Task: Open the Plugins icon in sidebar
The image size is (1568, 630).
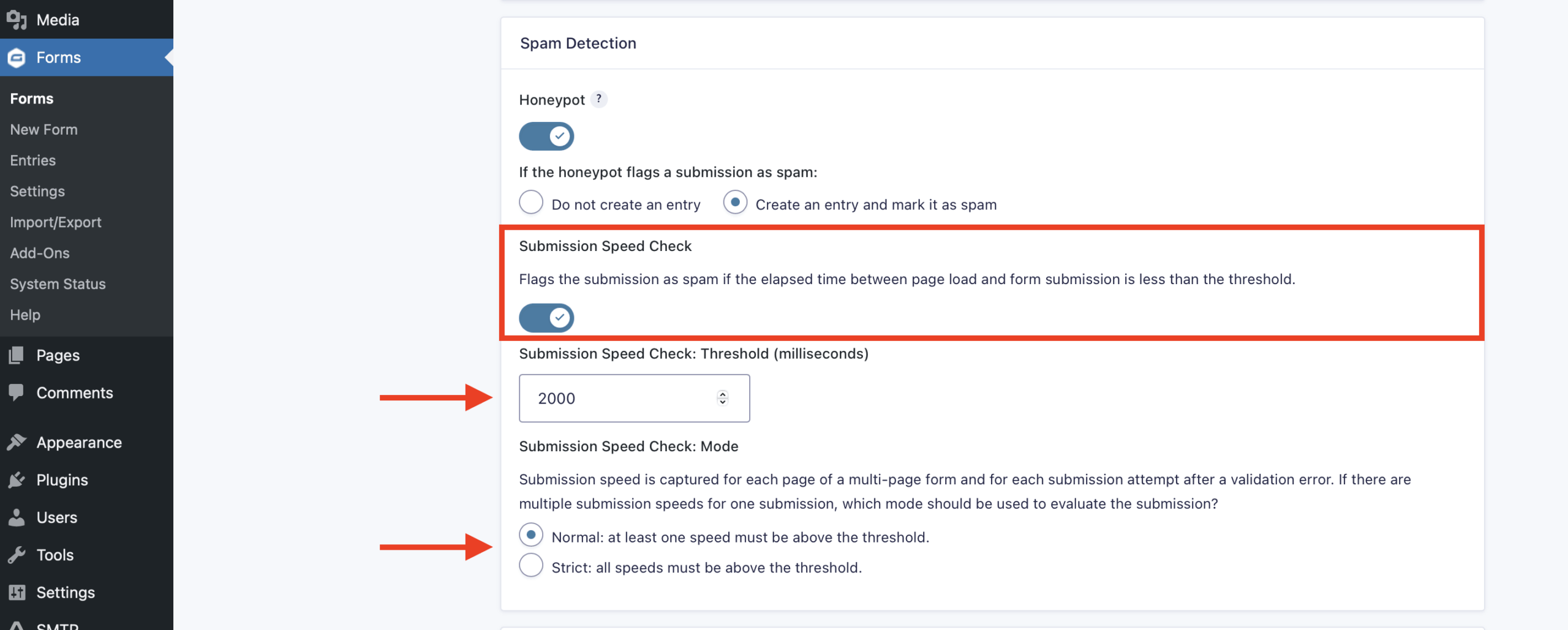Action: tap(17, 480)
